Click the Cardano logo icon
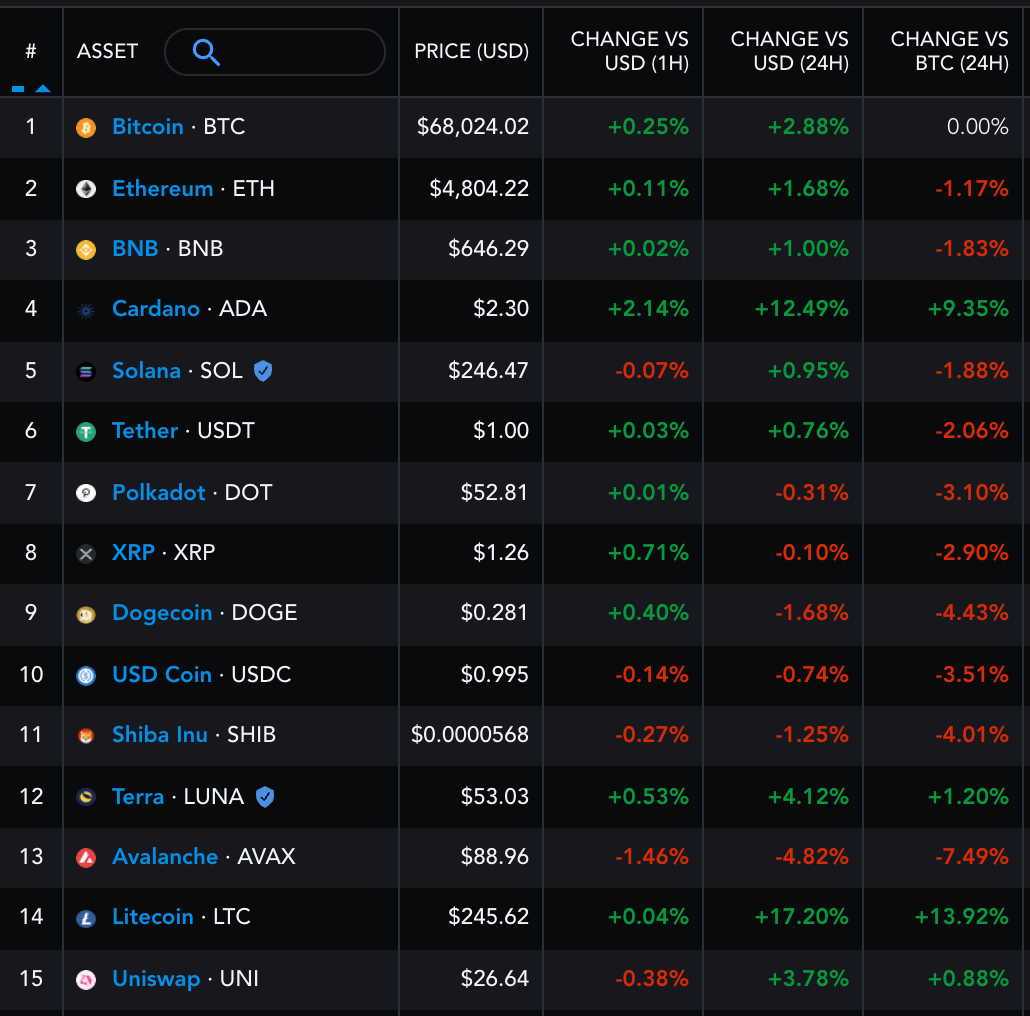 tap(86, 310)
